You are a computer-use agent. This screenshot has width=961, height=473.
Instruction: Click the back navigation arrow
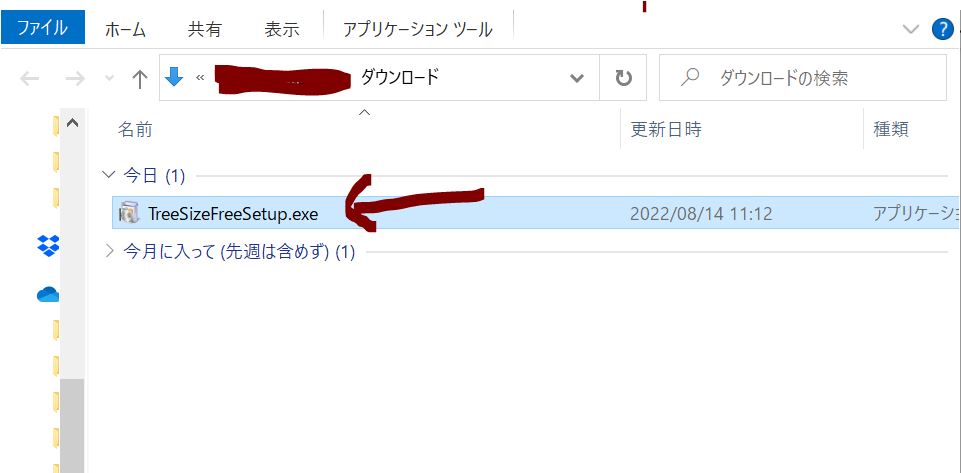coord(30,79)
